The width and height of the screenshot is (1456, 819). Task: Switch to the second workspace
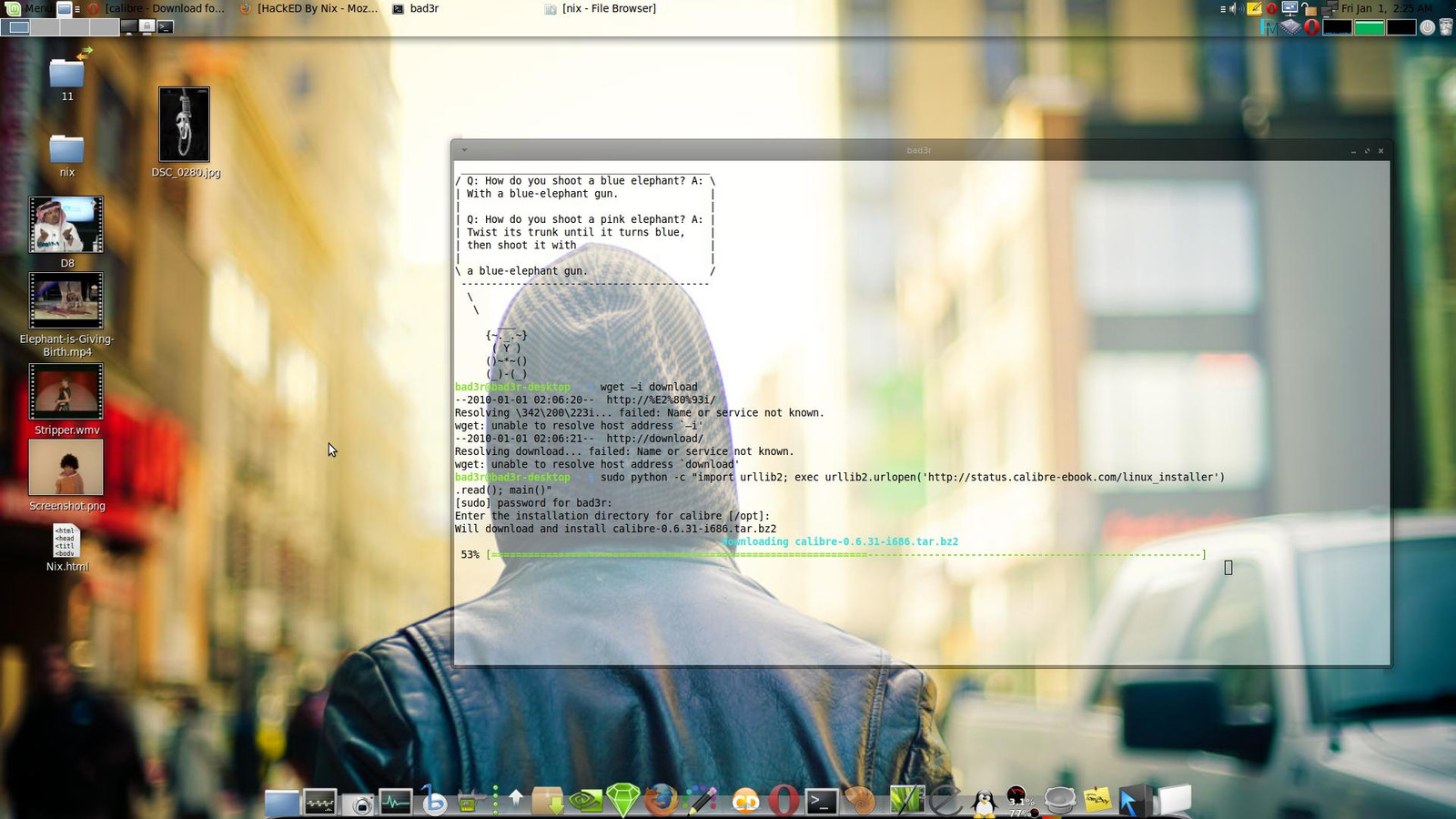point(46,27)
